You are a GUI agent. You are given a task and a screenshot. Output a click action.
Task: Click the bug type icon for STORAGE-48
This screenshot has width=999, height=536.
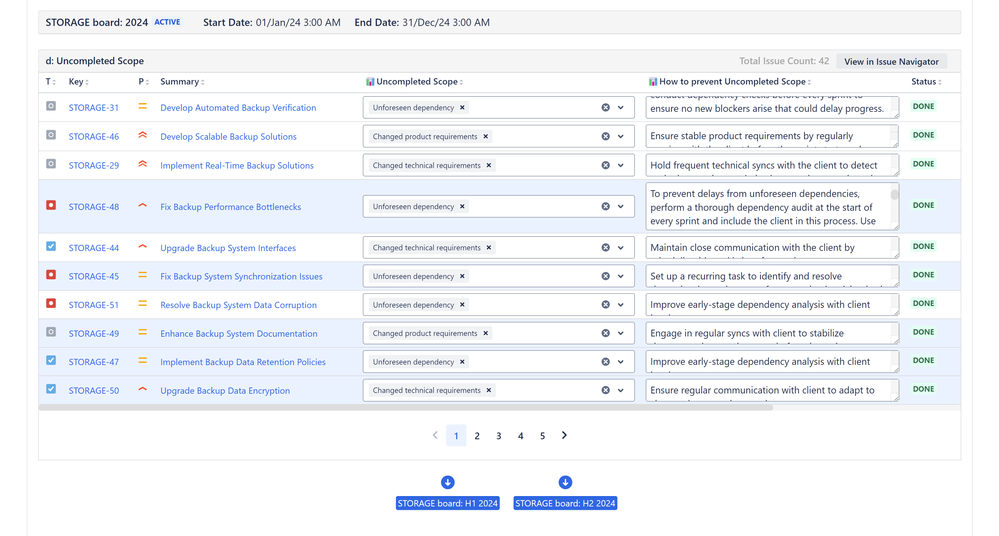coord(51,205)
